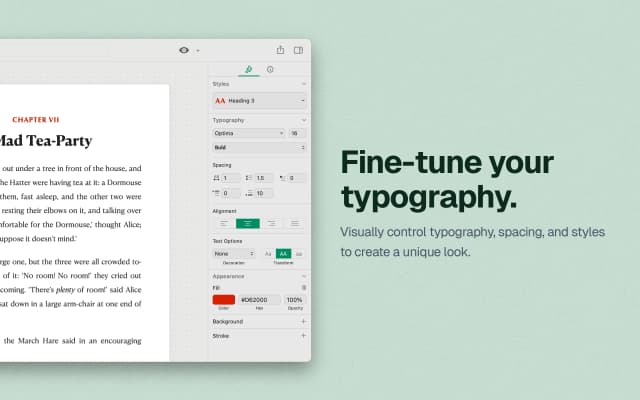Screen dimensions: 640x400
Task: Select justified text alignment
Action: [295, 223]
